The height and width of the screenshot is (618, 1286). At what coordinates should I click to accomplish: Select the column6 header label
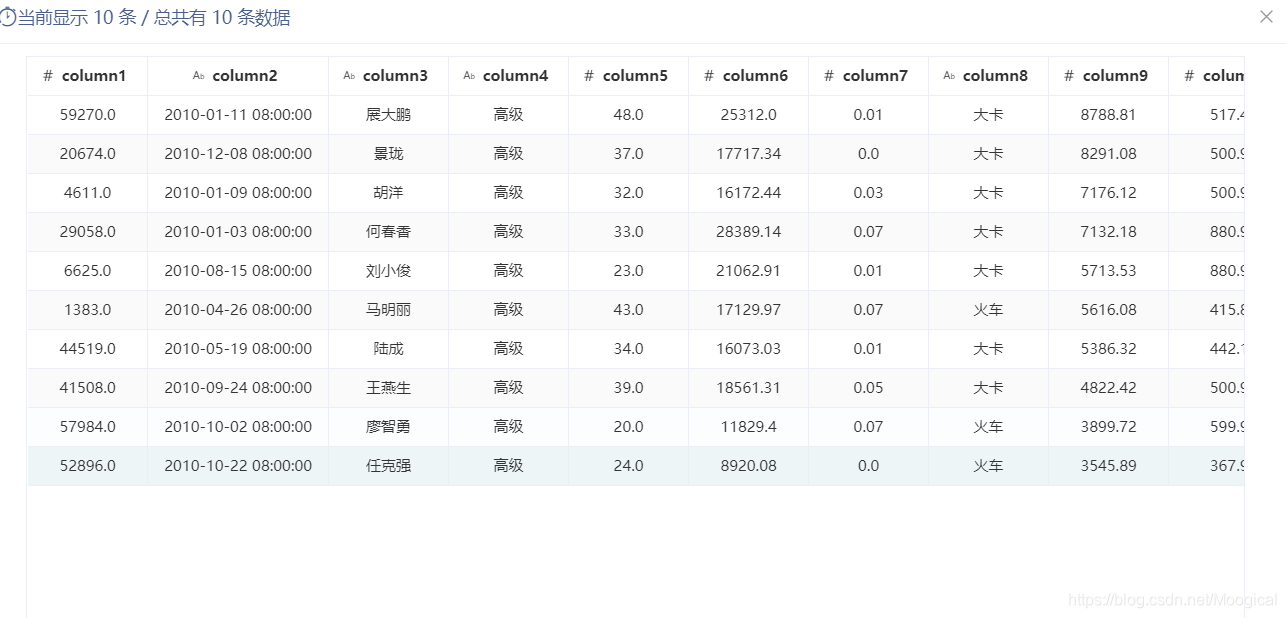point(755,76)
